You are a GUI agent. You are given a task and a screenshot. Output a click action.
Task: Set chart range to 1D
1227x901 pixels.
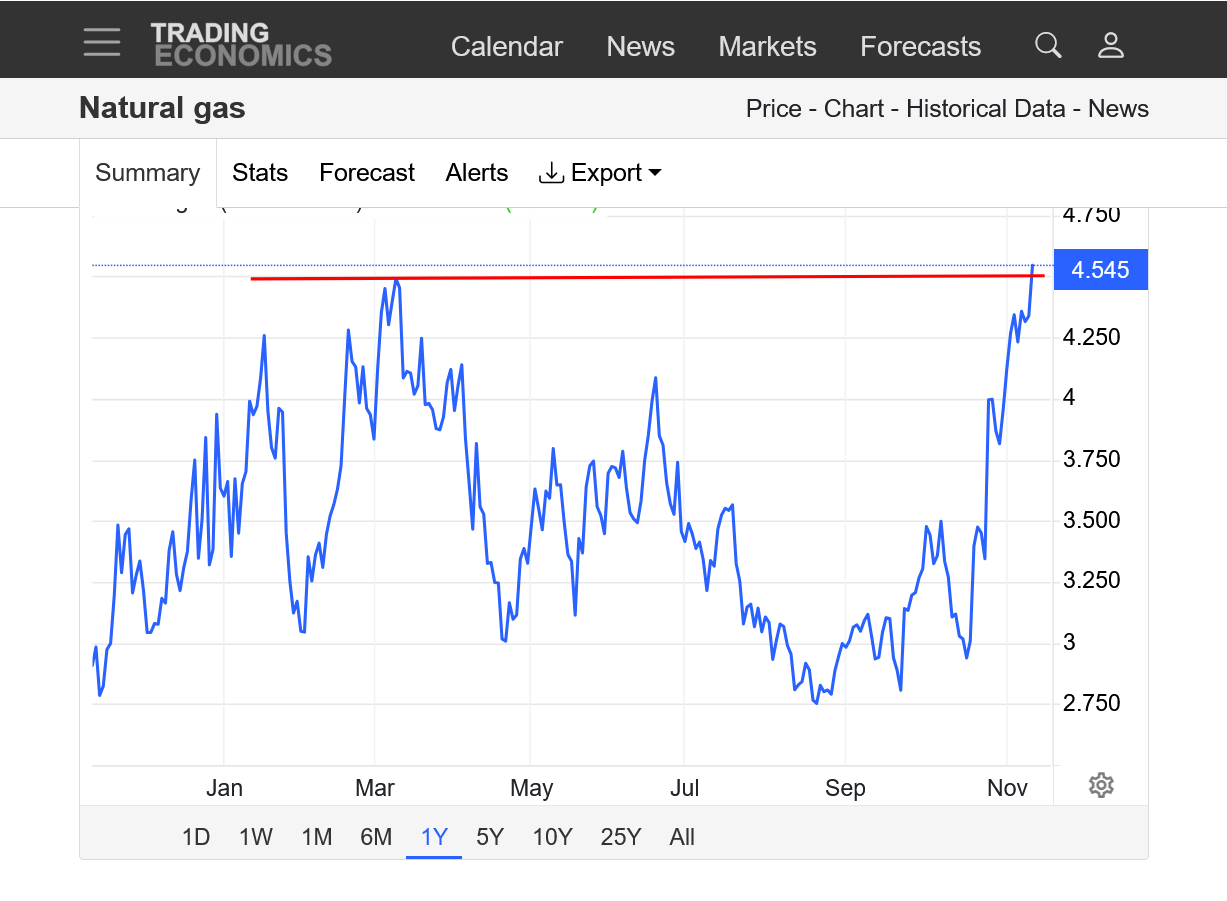(x=196, y=837)
